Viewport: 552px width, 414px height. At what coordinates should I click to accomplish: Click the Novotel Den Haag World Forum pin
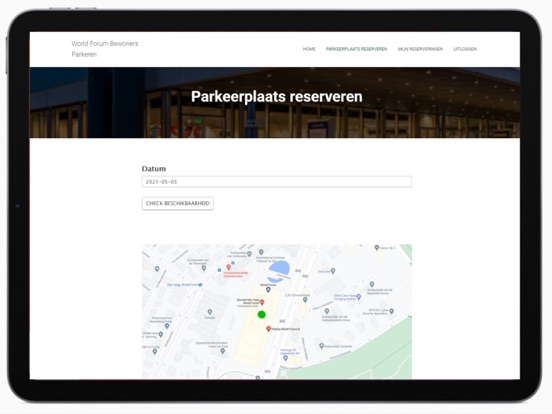pos(262,303)
